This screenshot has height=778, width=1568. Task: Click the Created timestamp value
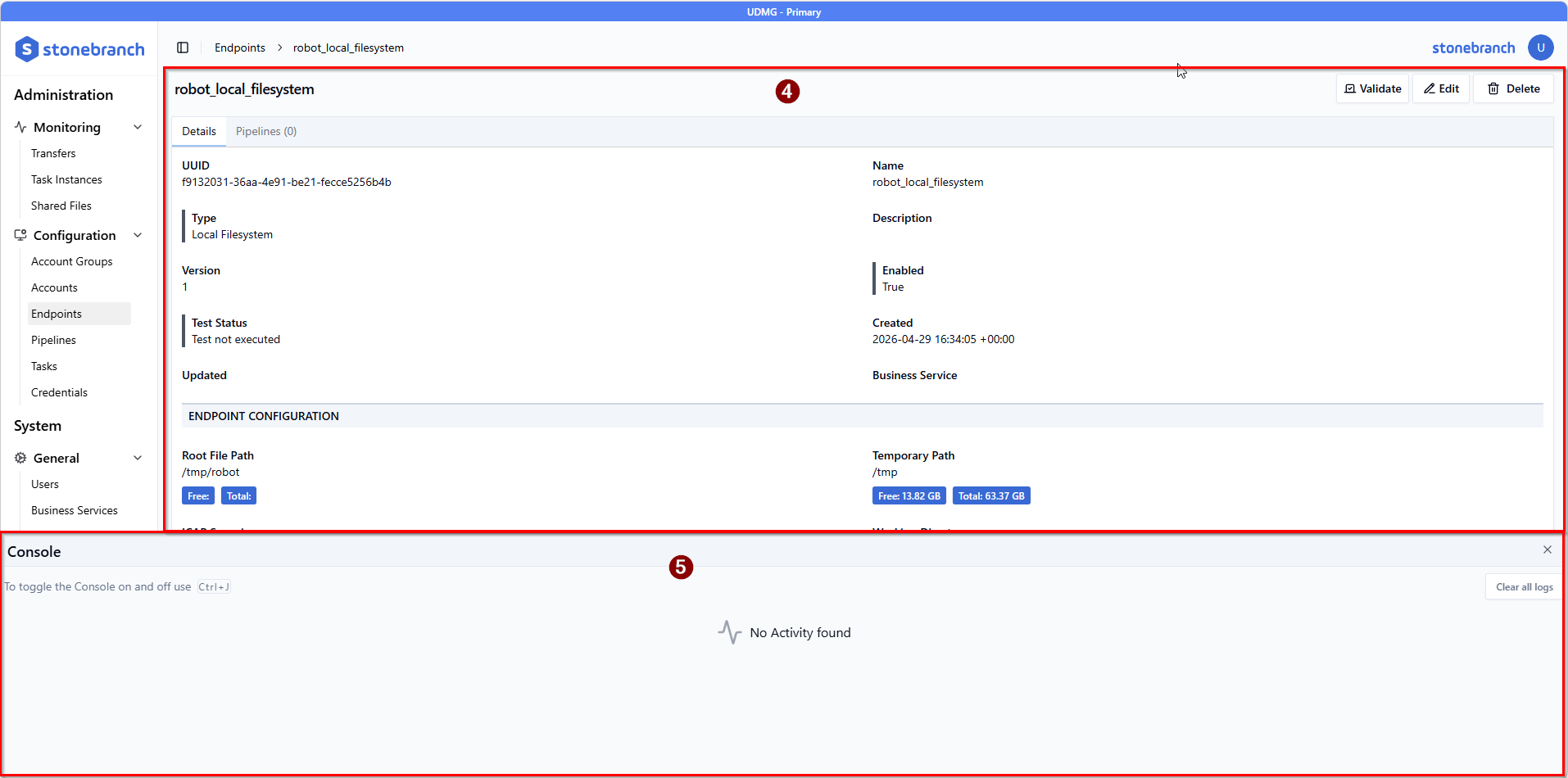point(943,339)
